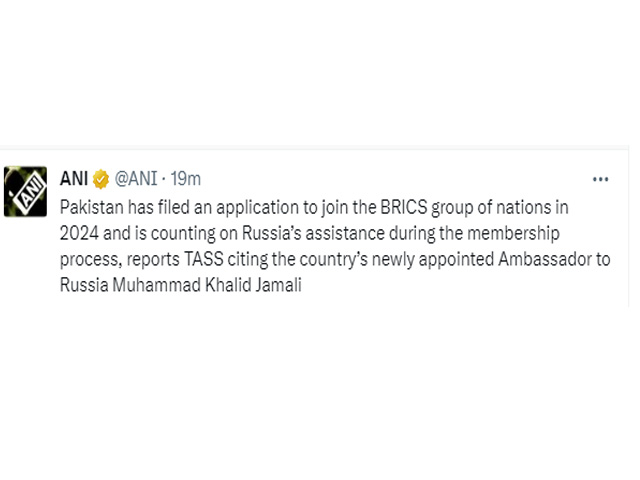Click the word Pakistan in the tweet

[x=92, y=207]
